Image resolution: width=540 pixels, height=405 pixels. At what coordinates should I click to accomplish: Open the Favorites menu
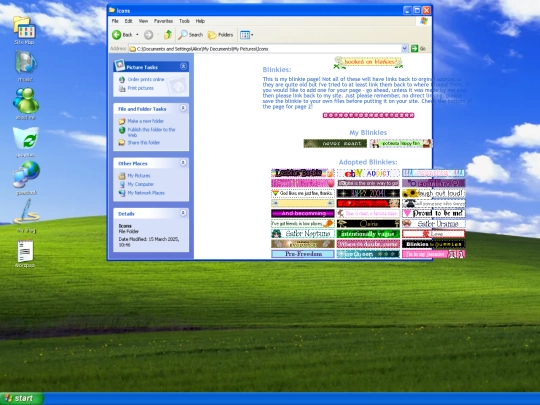[163, 21]
